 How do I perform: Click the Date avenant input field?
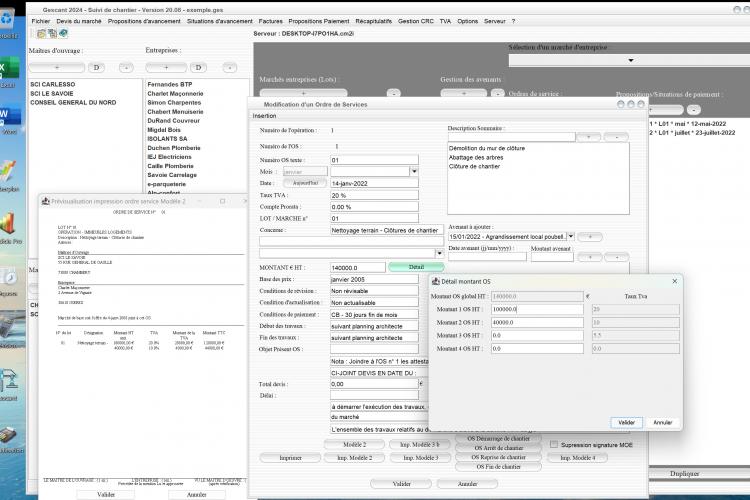pyautogui.click(x=487, y=256)
